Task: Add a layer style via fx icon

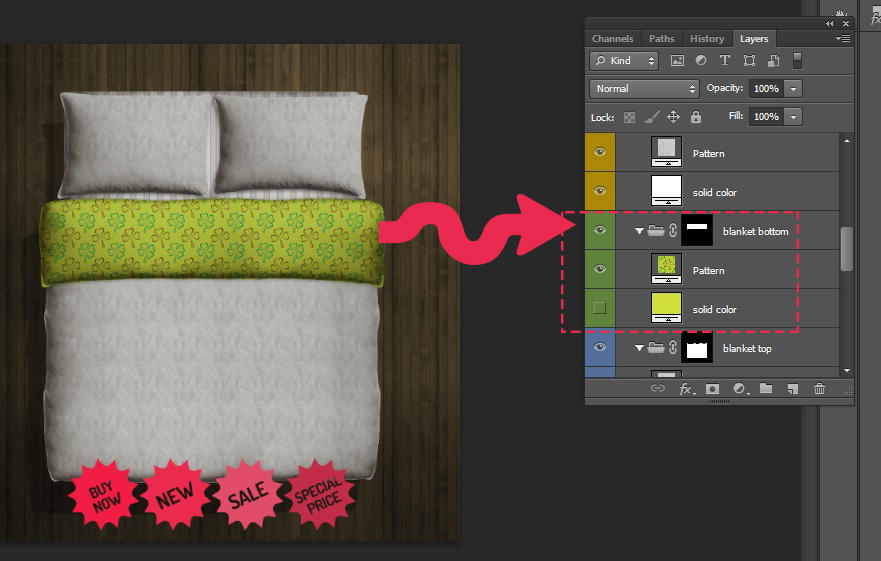Action: coord(687,389)
